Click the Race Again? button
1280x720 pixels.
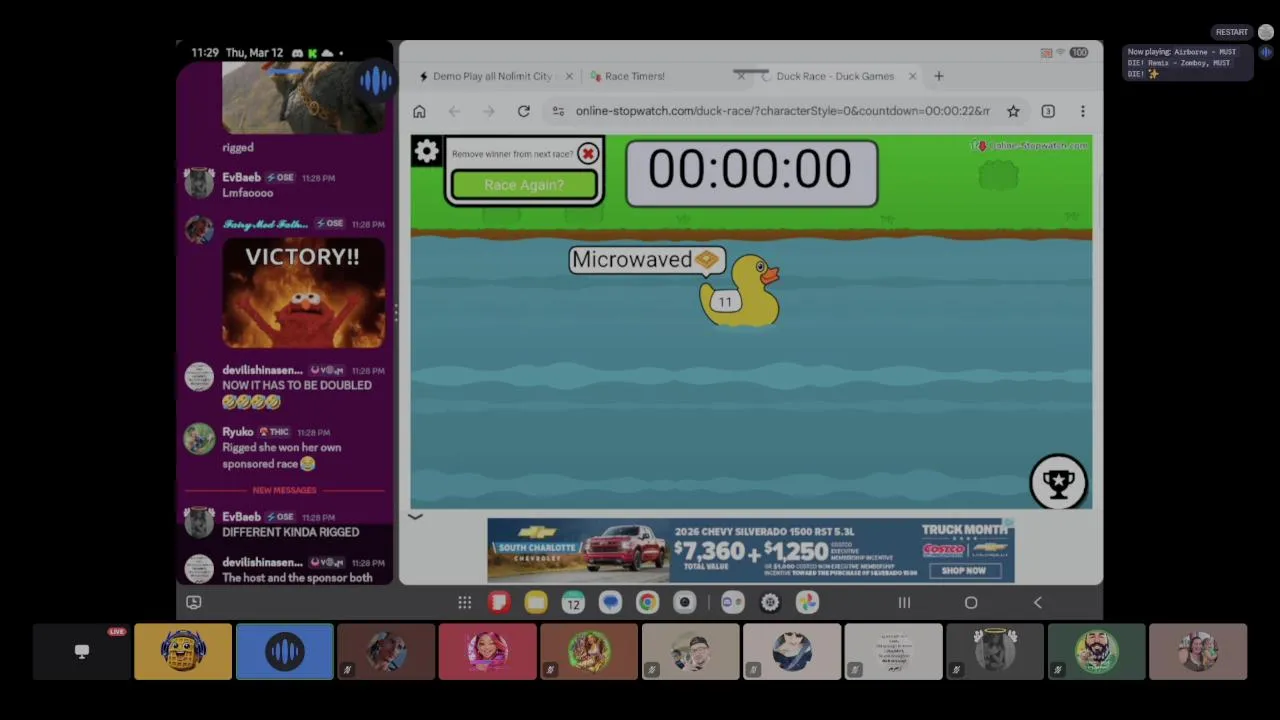[524, 185]
